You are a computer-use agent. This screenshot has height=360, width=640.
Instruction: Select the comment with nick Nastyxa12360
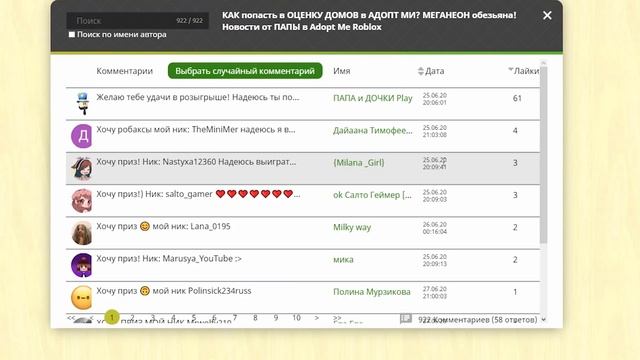click(x=196, y=162)
